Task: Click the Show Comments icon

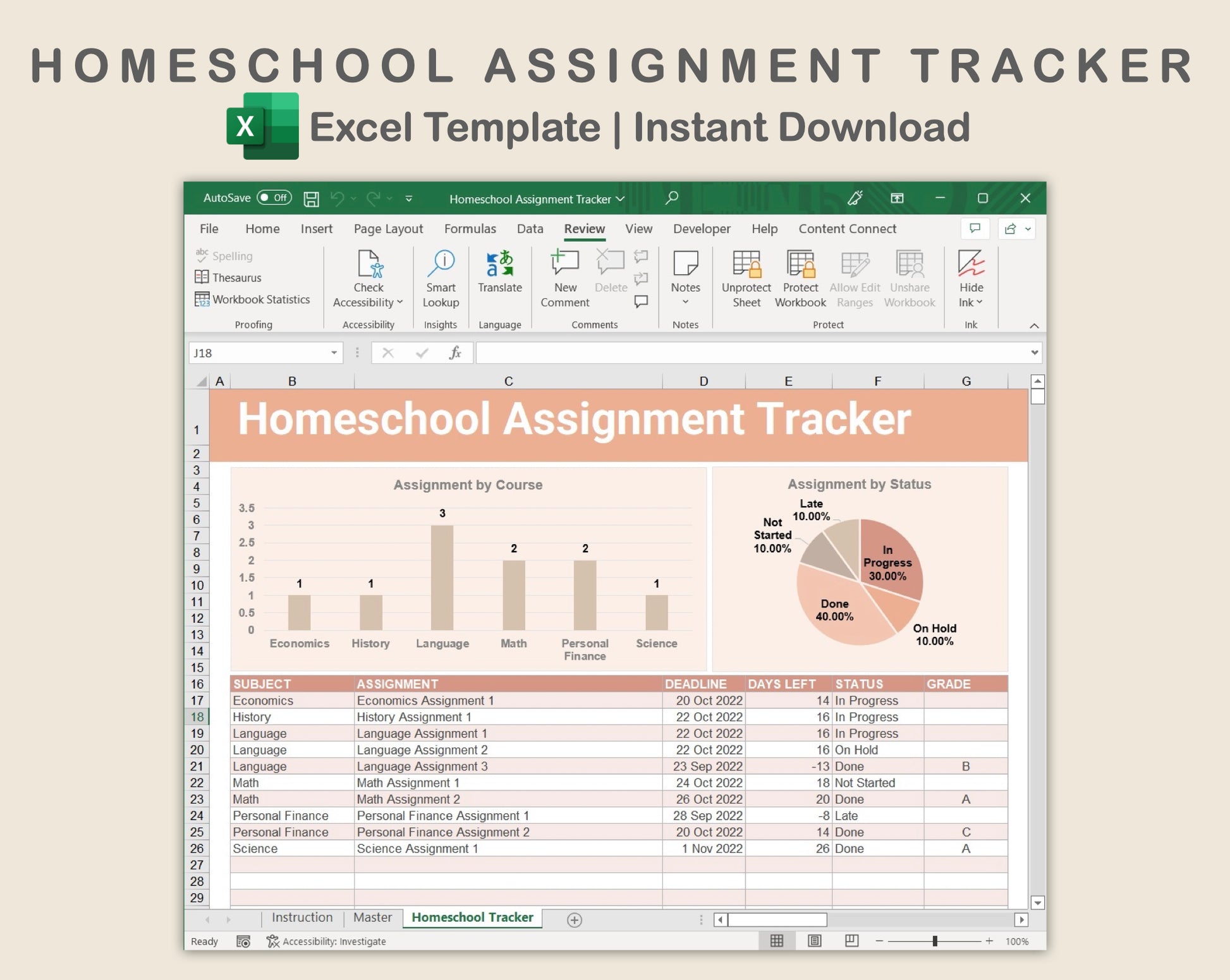Action: point(641,301)
